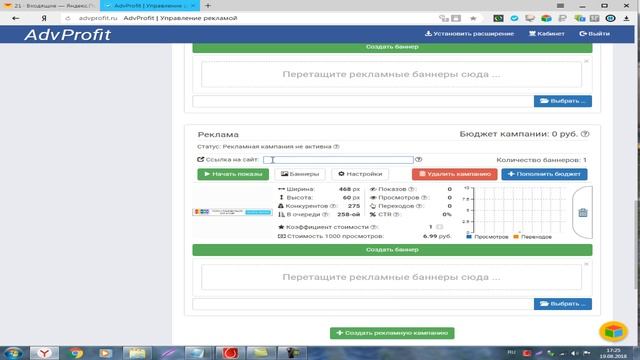Open the red Opera icon on the taskbar
This screenshot has height=360, width=640.
(x=230, y=353)
